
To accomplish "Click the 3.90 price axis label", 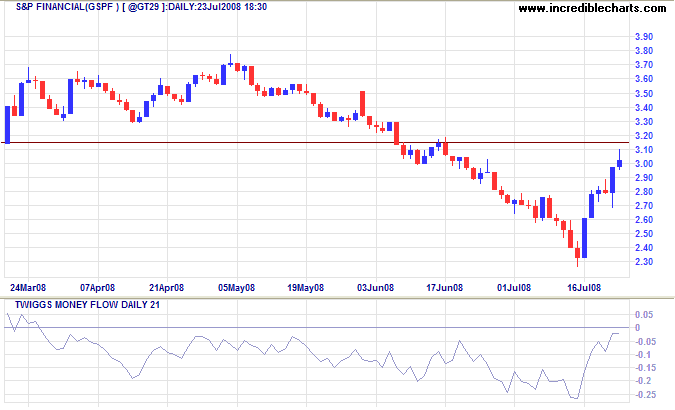I will click(x=644, y=37).
